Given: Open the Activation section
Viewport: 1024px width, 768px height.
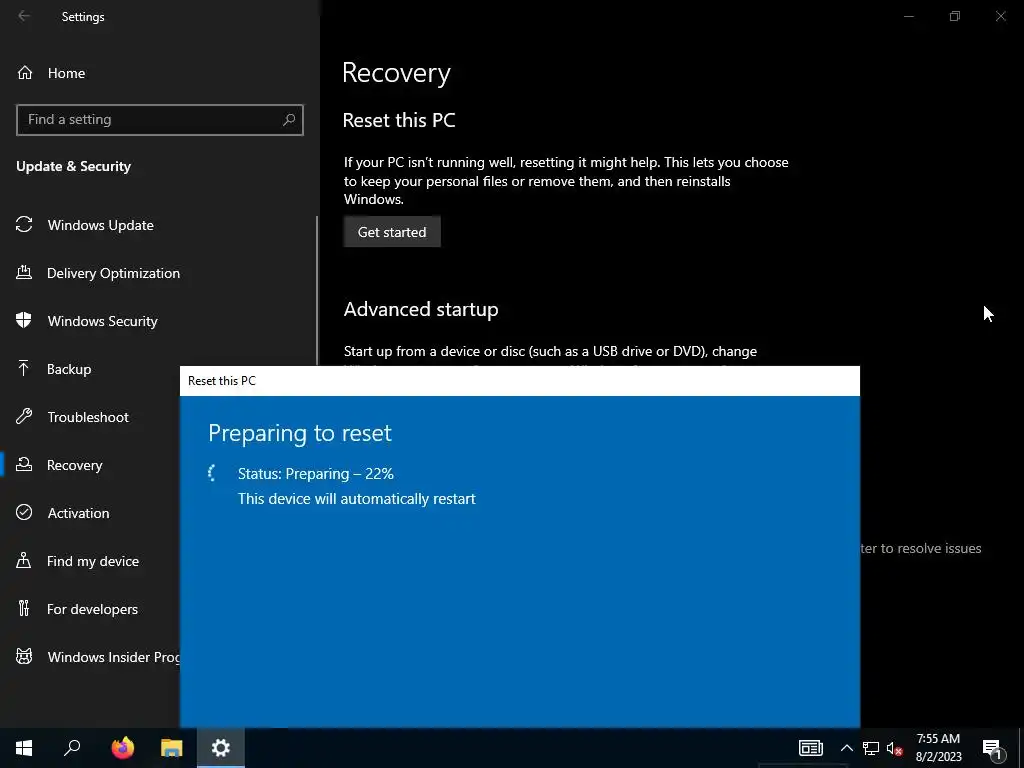Looking at the screenshot, I should 78,513.
